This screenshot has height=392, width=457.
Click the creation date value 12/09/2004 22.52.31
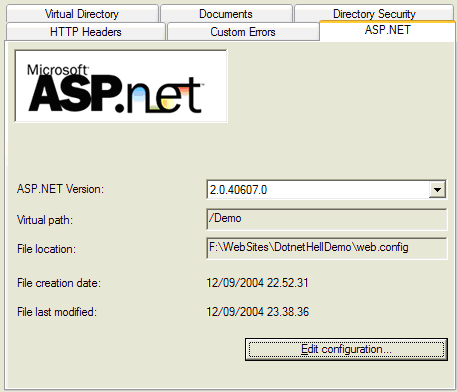point(257,283)
